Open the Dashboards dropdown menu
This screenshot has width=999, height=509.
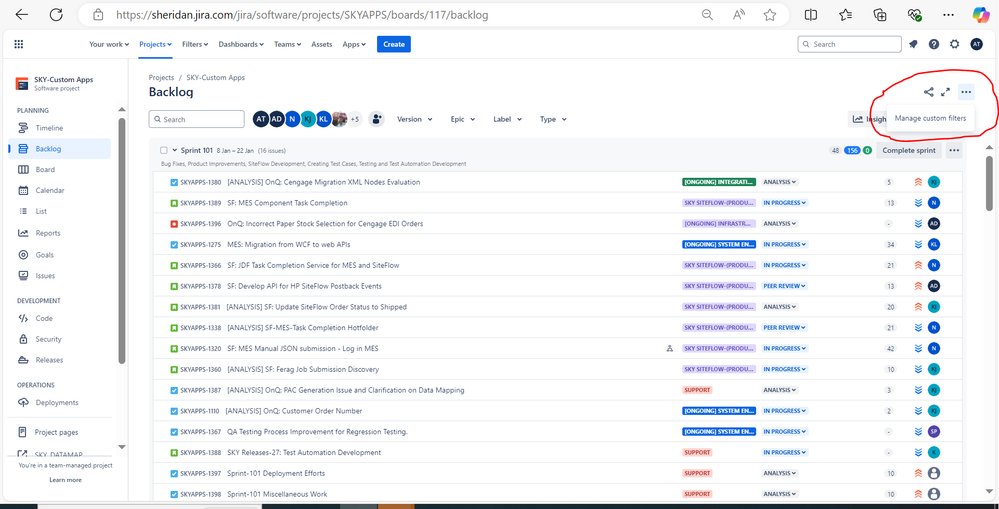[241, 44]
